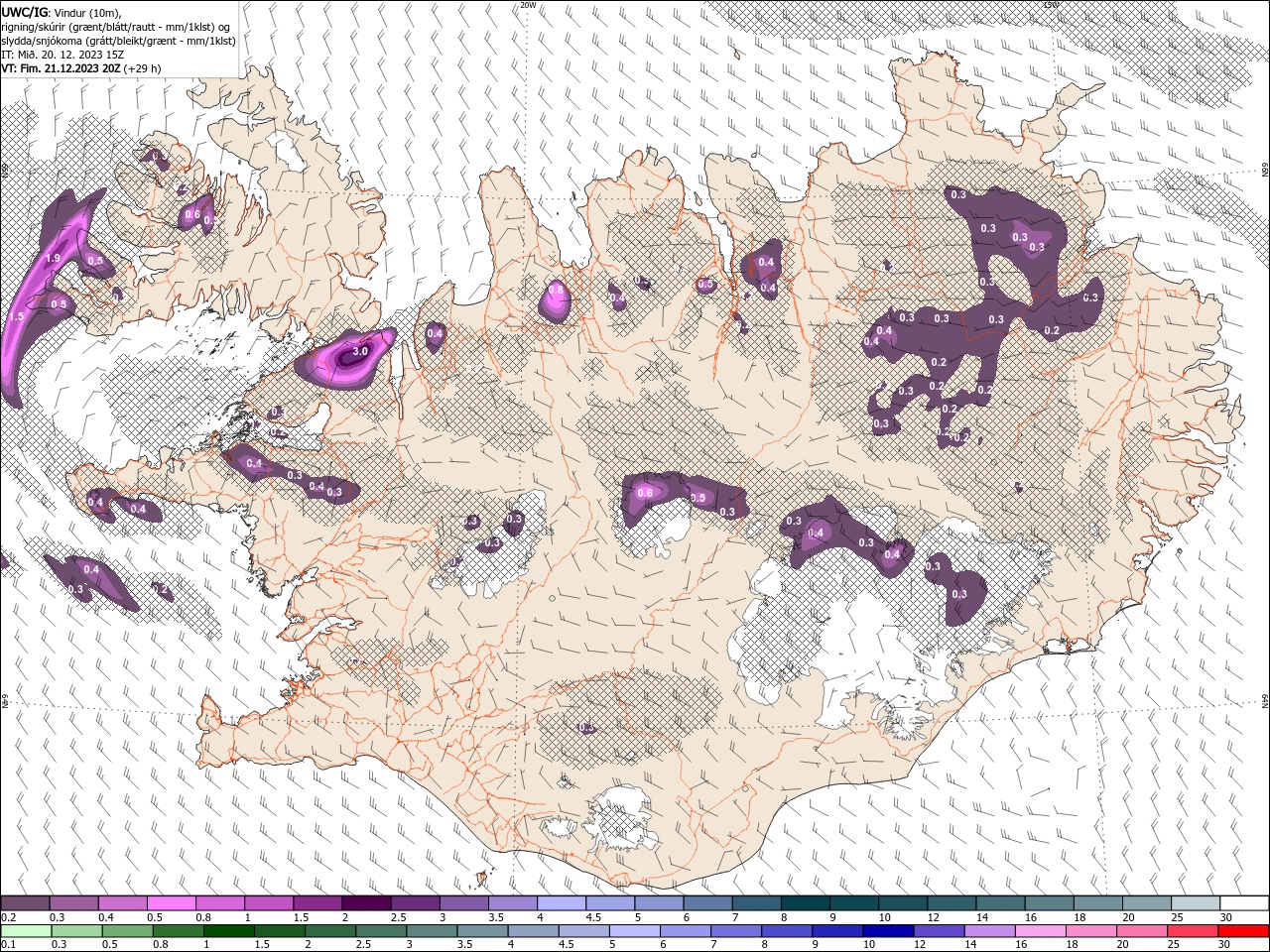Click the 30 label in the upper legend row
1270x952 pixels.
click(x=1225, y=917)
